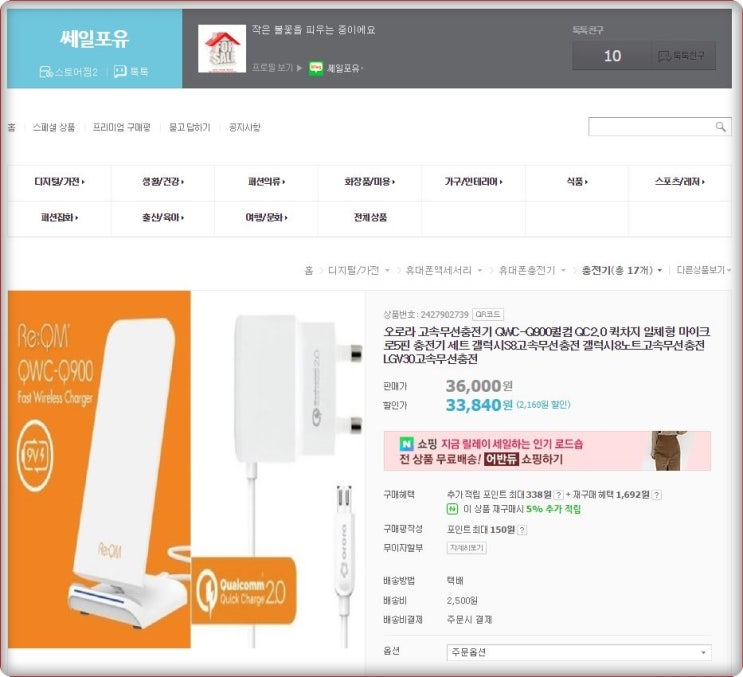Image resolution: width=743 pixels, height=677 pixels.
Task: Click 5% 추가 적립 green text
Action: 553,509
